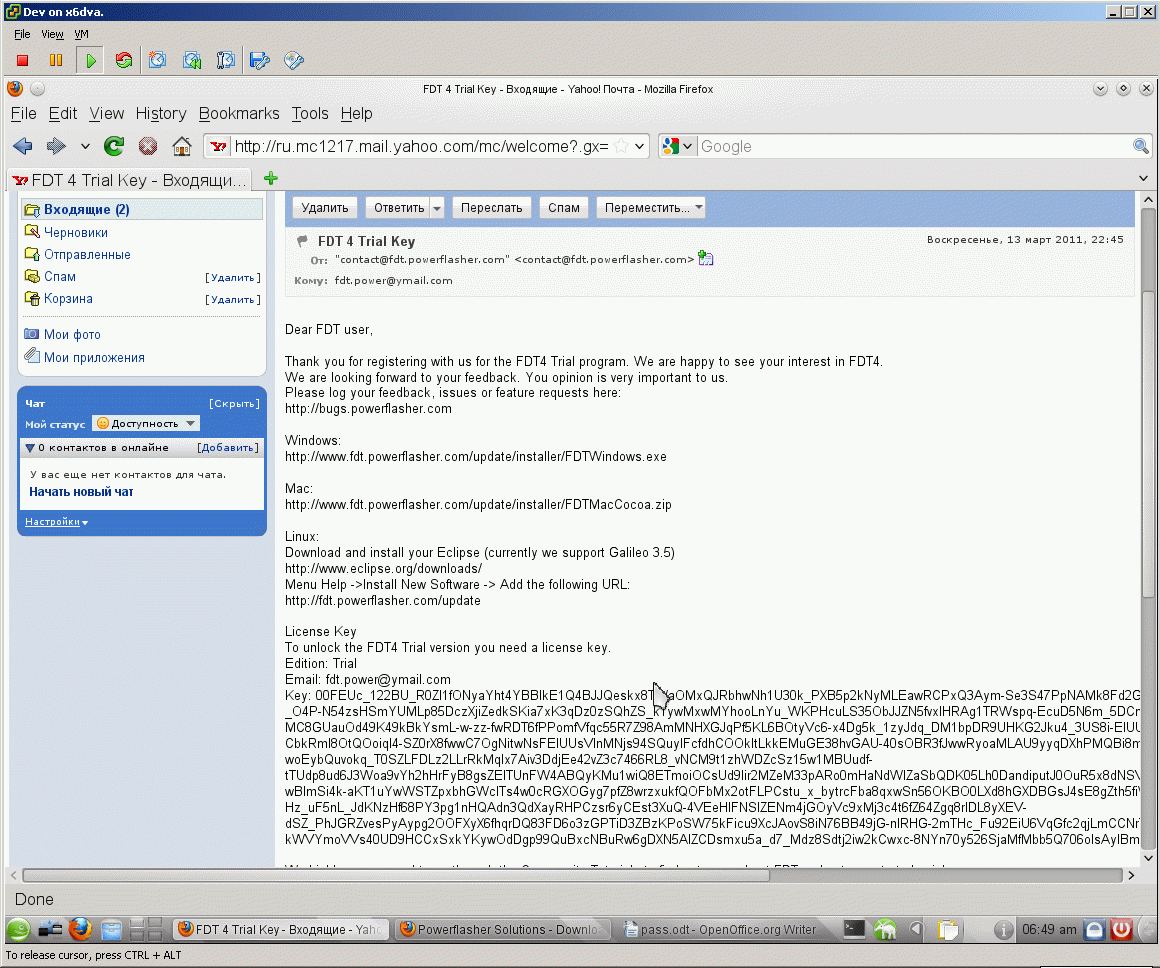Click the Удалить delete button
The image size is (1160, 968).
[325, 208]
